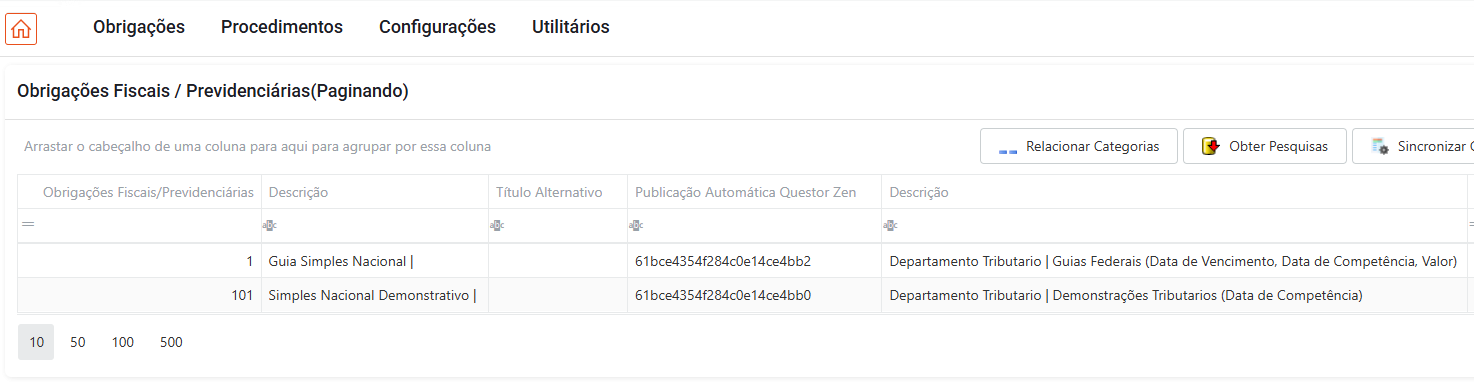Open the equals filter icon for Obrigações column
This screenshot has width=1474, height=382.
pos(28,225)
